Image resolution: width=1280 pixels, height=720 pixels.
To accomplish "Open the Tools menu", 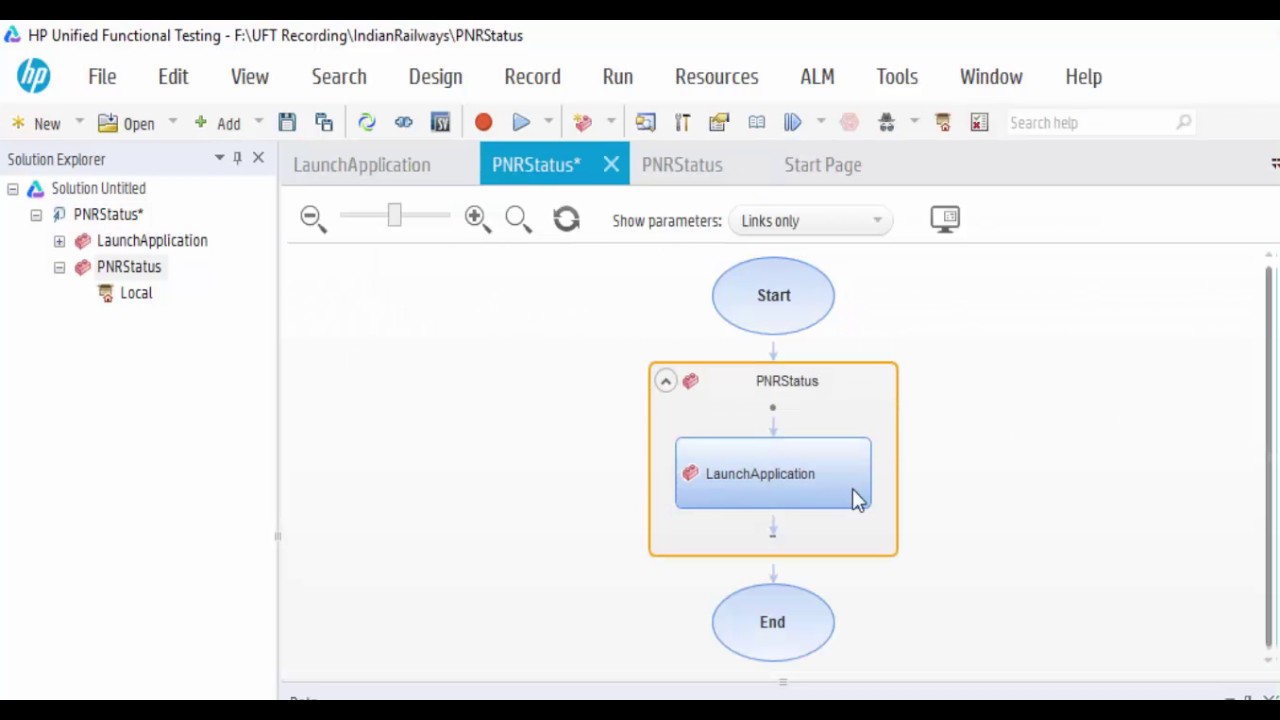I will [x=897, y=77].
